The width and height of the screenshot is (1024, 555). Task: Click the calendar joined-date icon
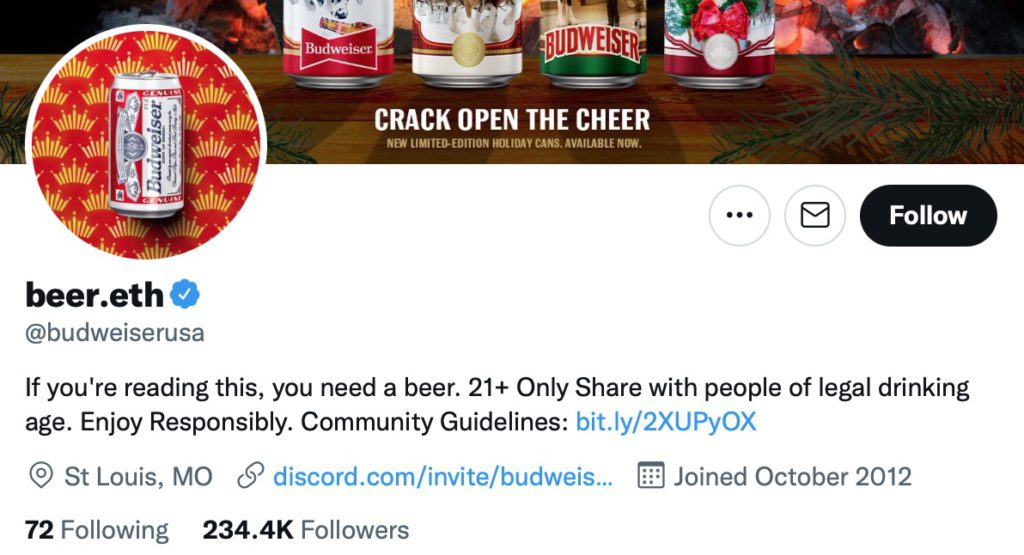pos(650,475)
